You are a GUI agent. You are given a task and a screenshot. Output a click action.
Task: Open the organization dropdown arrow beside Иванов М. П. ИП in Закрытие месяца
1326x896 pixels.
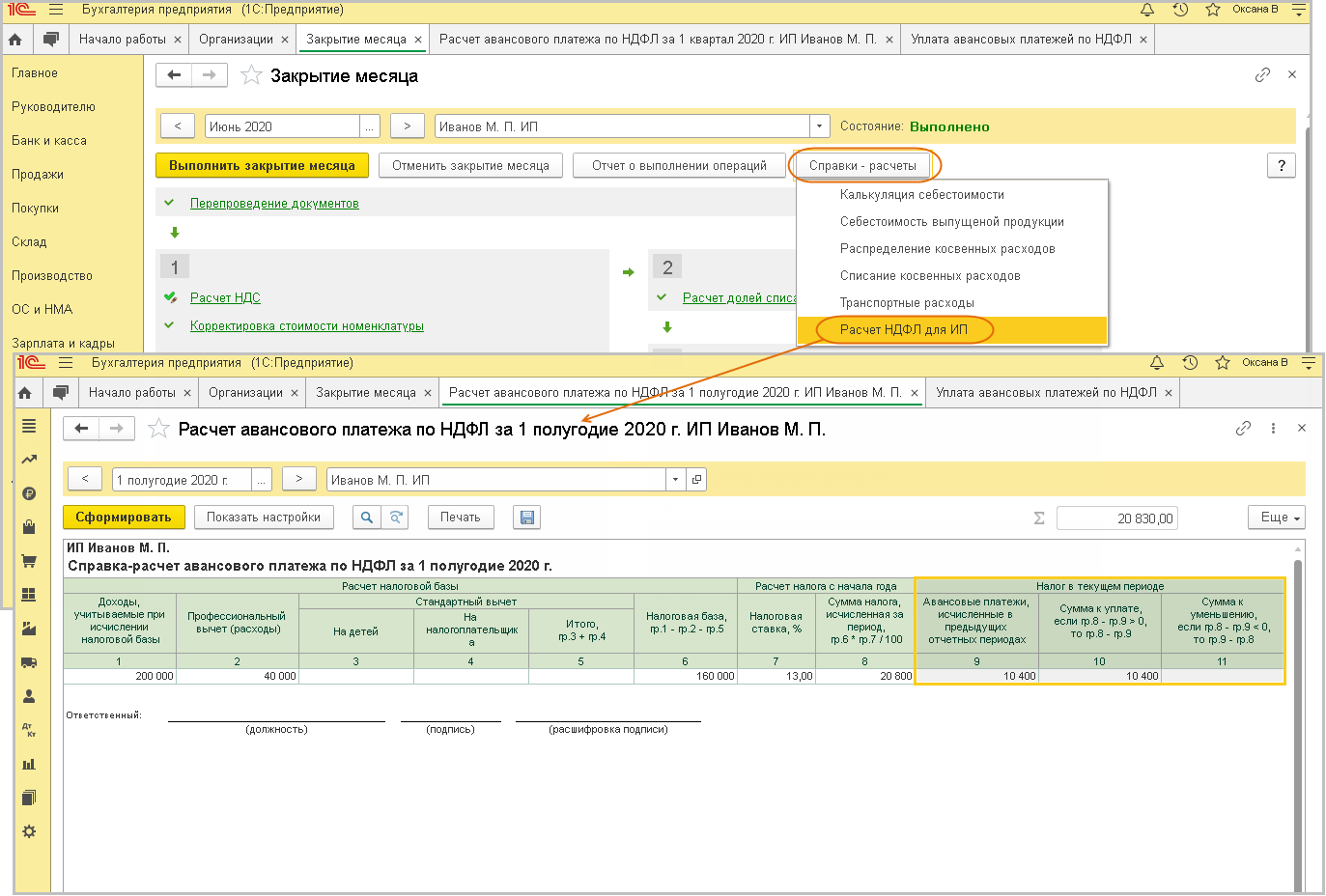(x=819, y=126)
